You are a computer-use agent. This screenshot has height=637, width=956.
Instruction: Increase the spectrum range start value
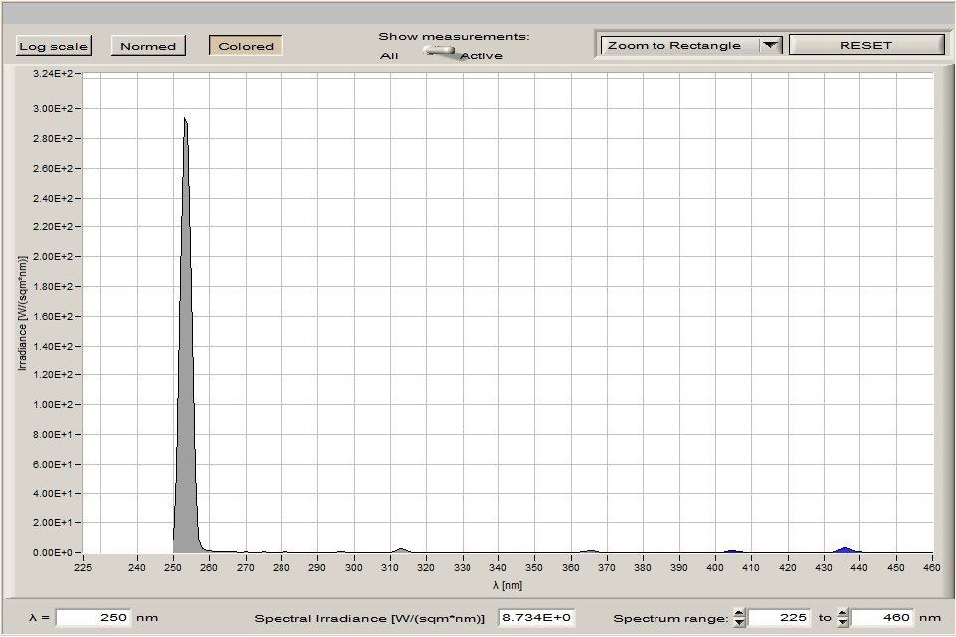coord(740,613)
